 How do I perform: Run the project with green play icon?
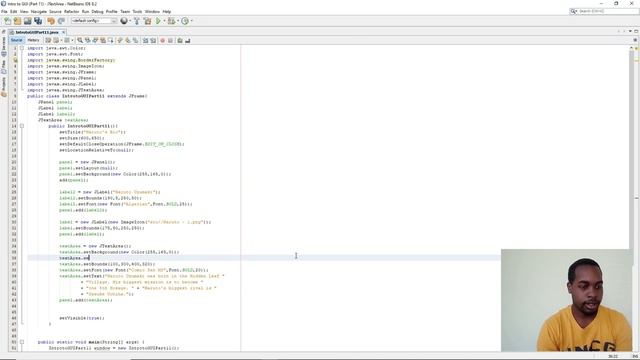[x=158, y=21]
